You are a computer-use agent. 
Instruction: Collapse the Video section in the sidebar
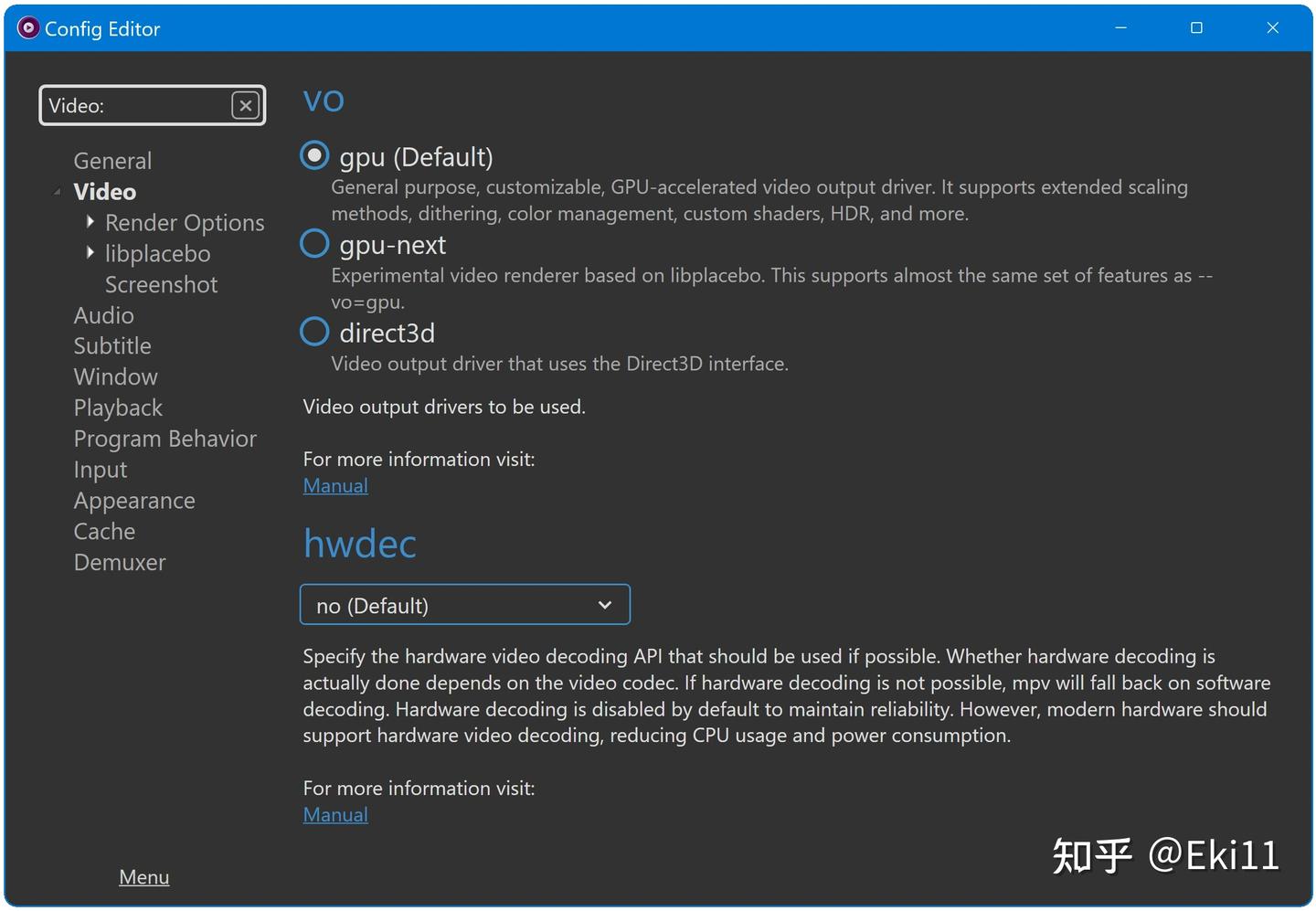point(56,192)
